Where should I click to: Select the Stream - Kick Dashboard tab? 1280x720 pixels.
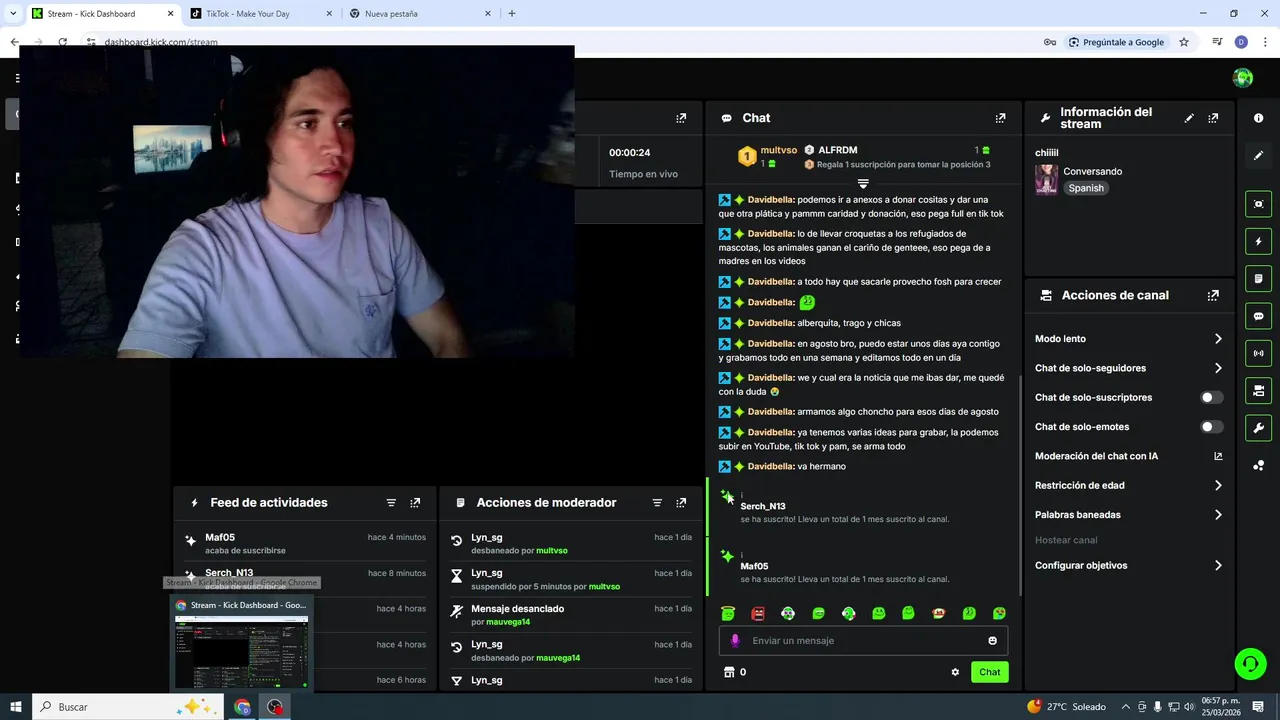[102, 14]
